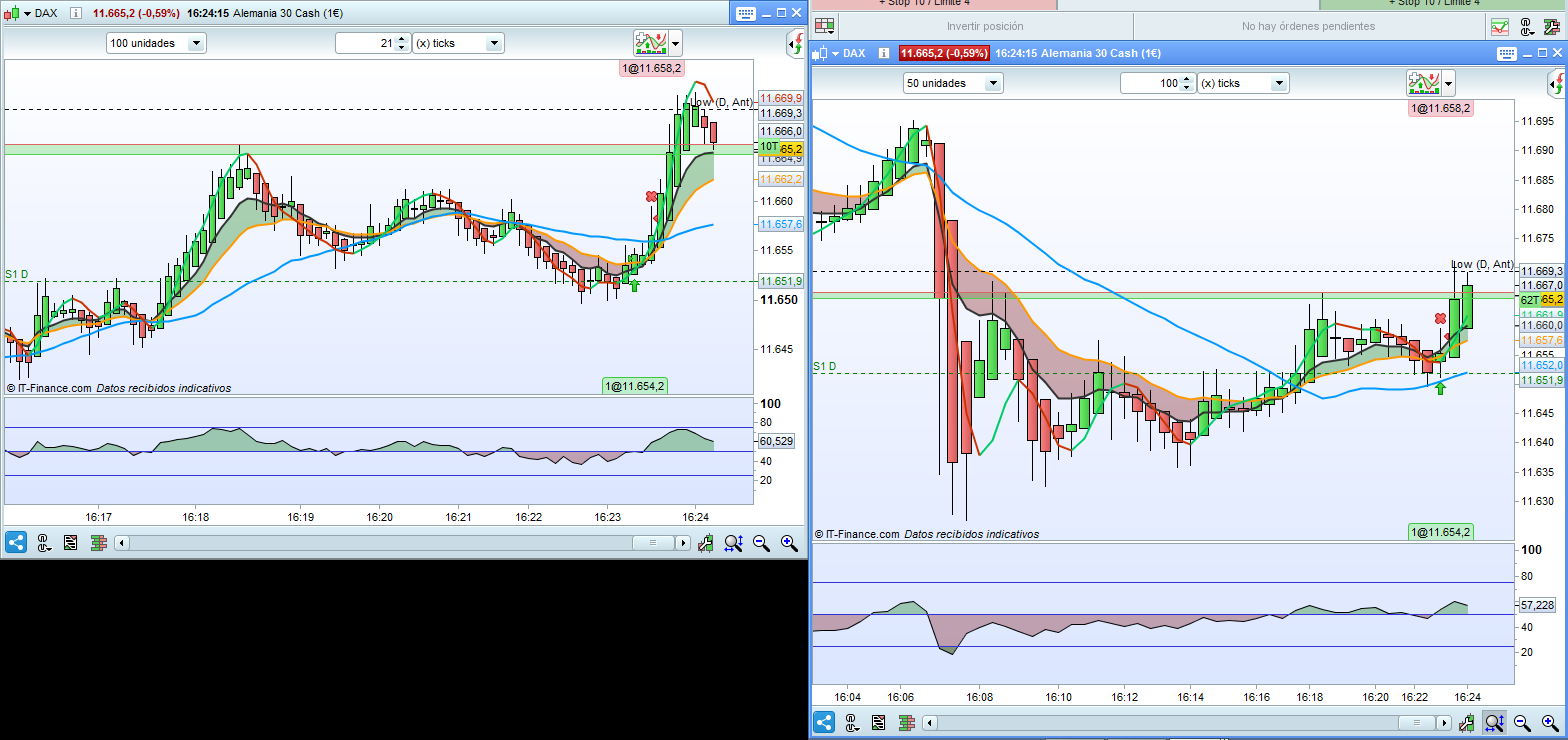The width and height of the screenshot is (1568, 740).
Task: Open the link icon in the order panel
Action: click(x=1527, y=27)
